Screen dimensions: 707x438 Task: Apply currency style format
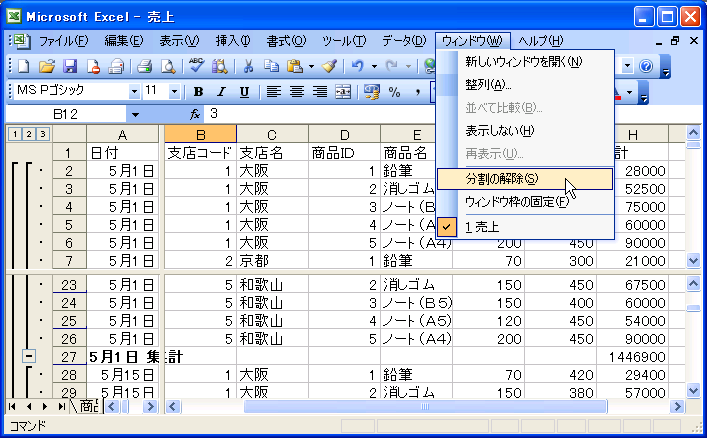pyautogui.click(x=372, y=92)
